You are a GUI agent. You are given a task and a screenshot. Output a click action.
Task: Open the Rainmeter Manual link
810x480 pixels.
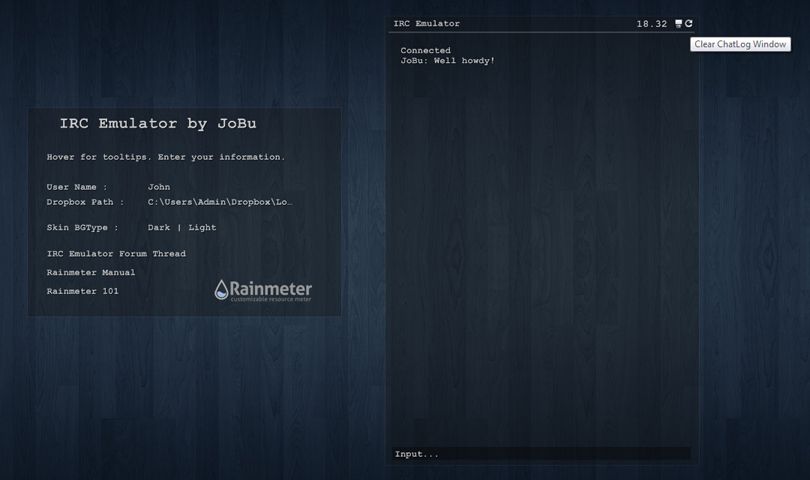coord(91,273)
